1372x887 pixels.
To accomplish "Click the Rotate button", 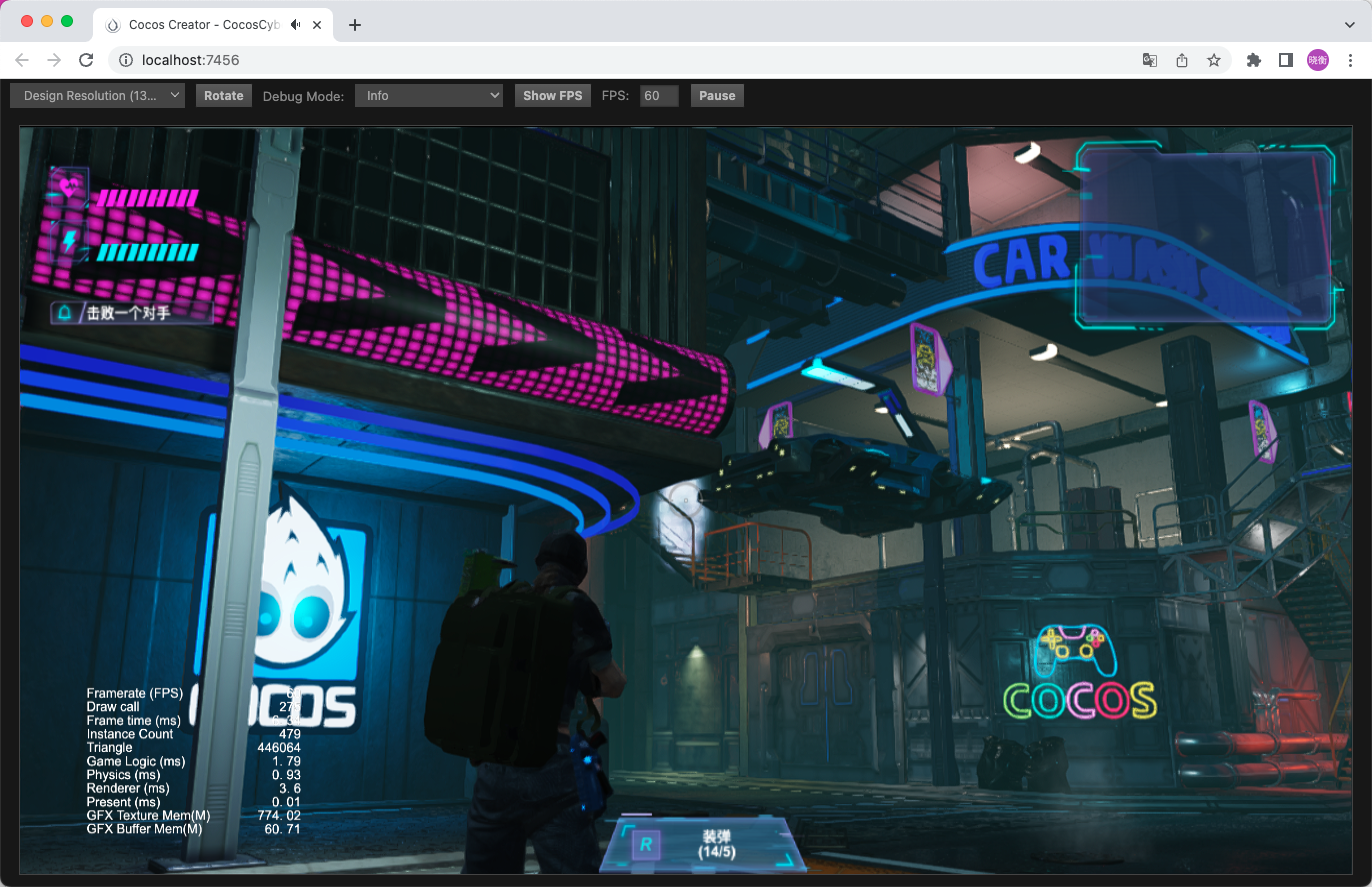I will point(223,96).
